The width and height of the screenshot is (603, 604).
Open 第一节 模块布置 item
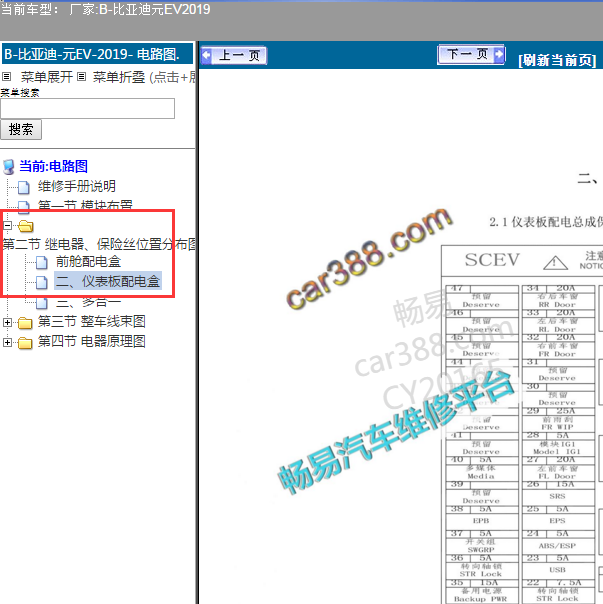[85, 205]
